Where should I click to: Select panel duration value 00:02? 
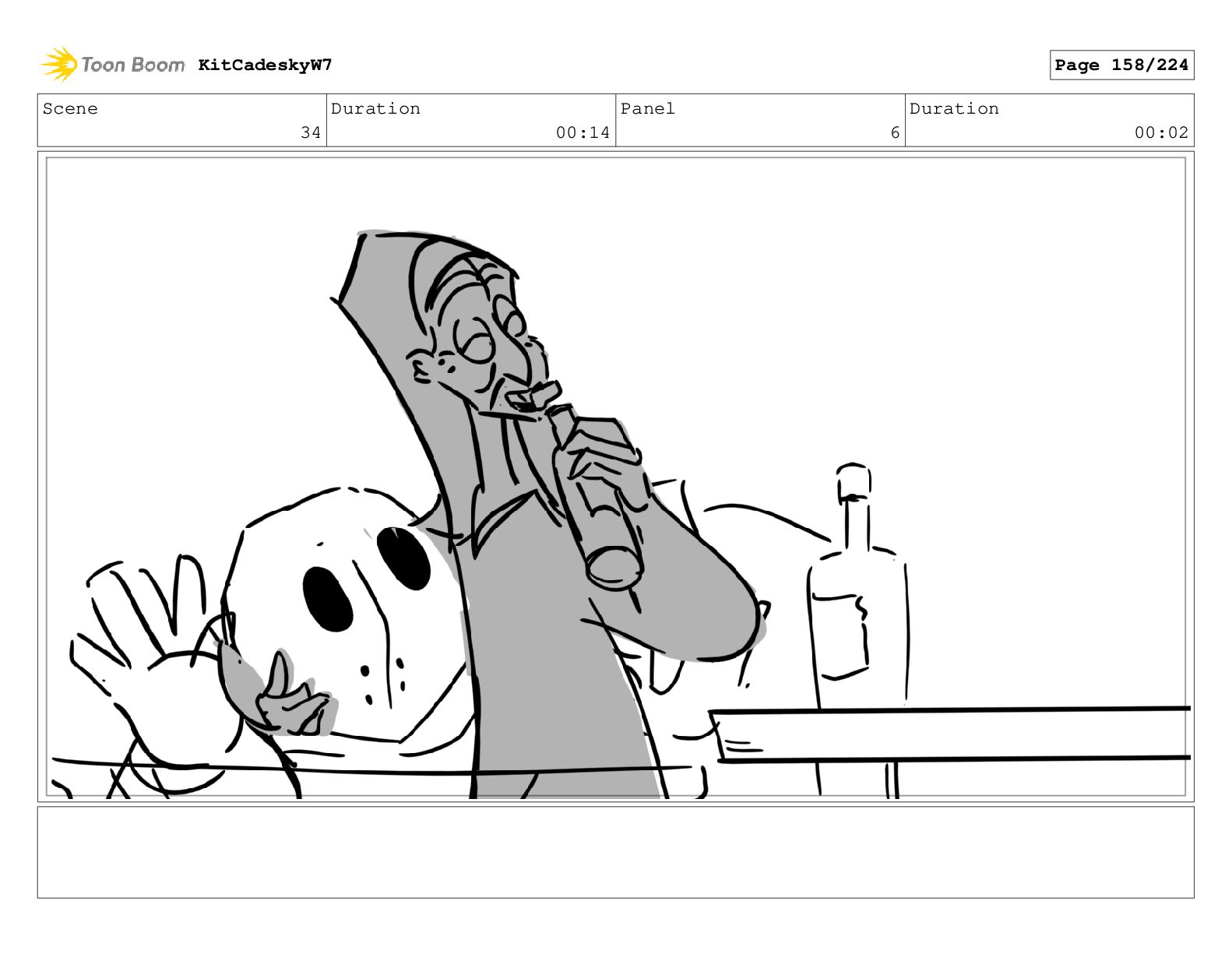(1161, 132)
